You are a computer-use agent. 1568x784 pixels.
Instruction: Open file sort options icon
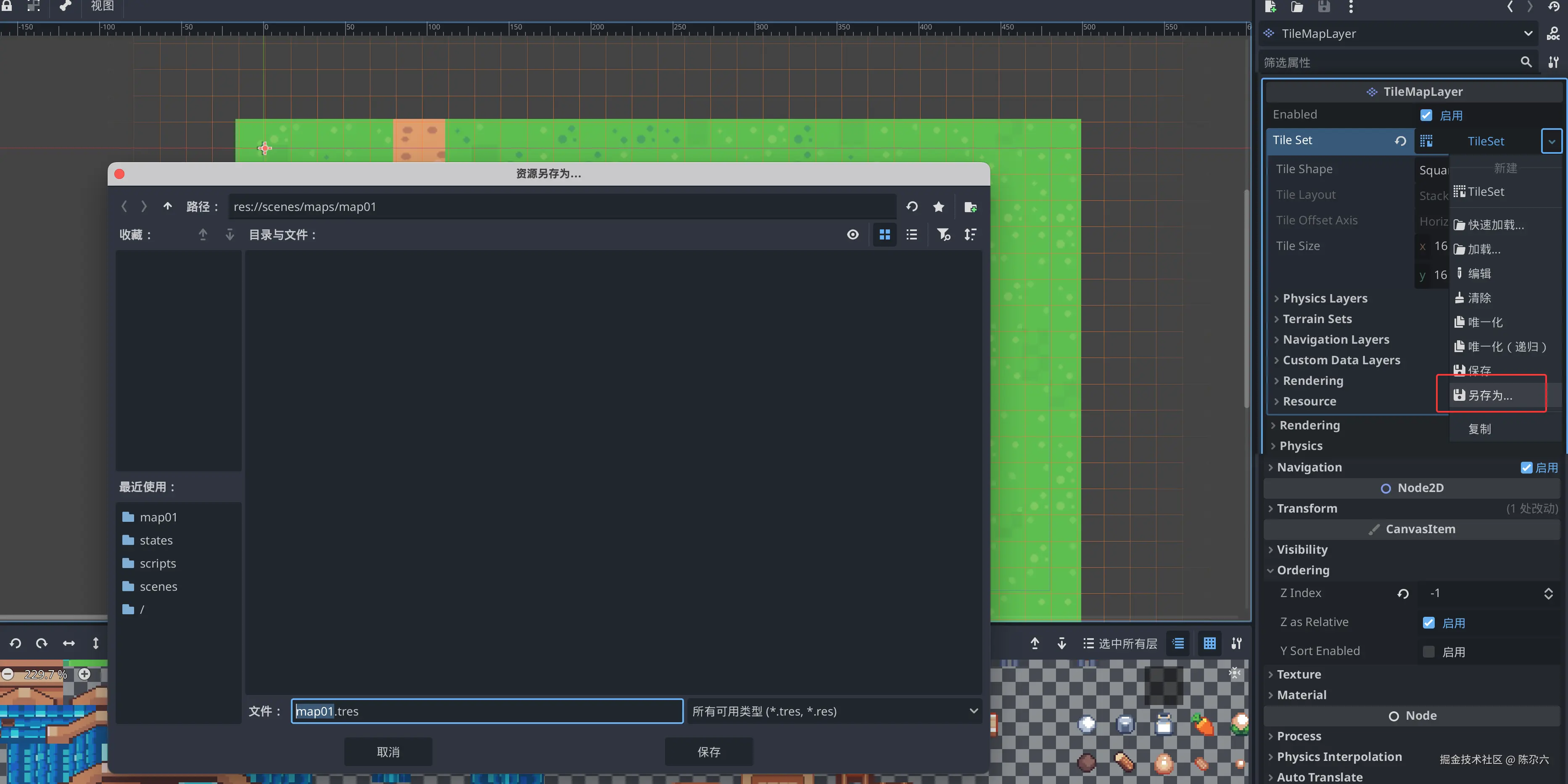970,235
